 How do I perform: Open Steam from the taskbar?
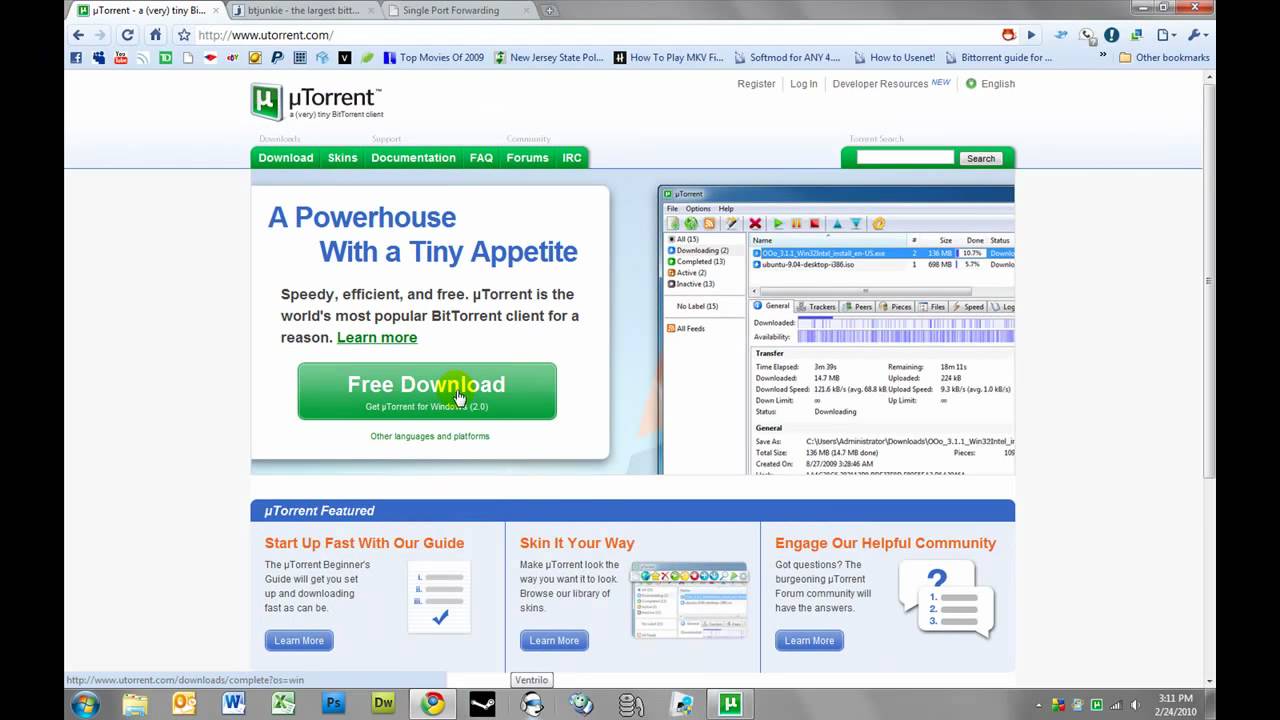pos(482,704)
